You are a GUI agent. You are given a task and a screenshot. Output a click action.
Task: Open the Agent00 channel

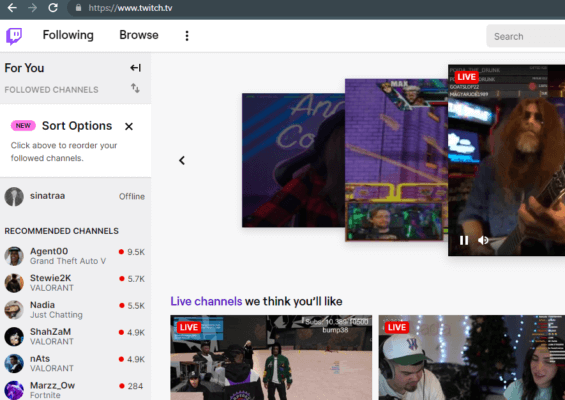click(x=49, y=251)
